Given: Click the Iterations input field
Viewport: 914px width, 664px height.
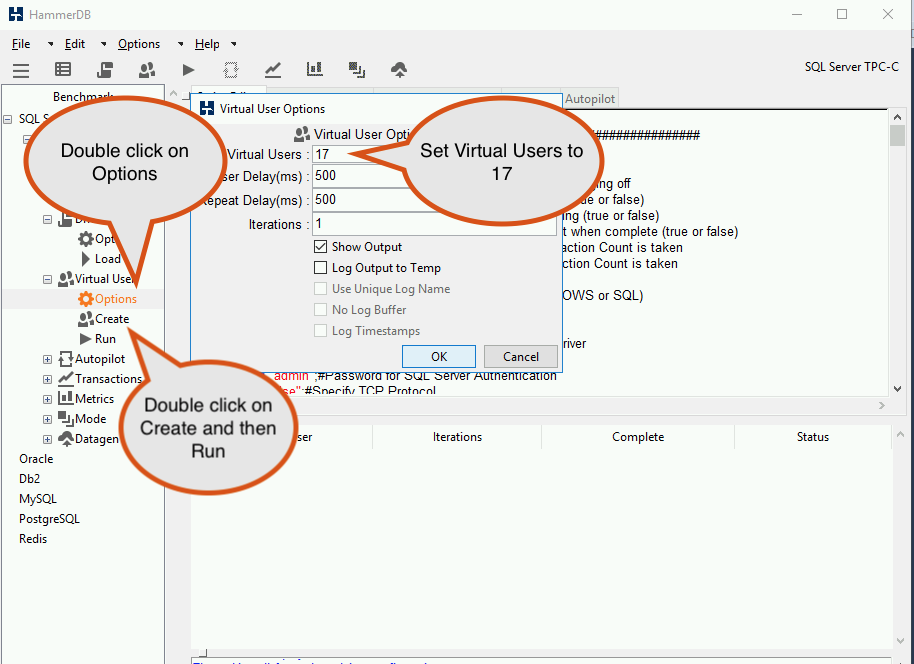Looking at the screenshot, I should pos(434,224).
